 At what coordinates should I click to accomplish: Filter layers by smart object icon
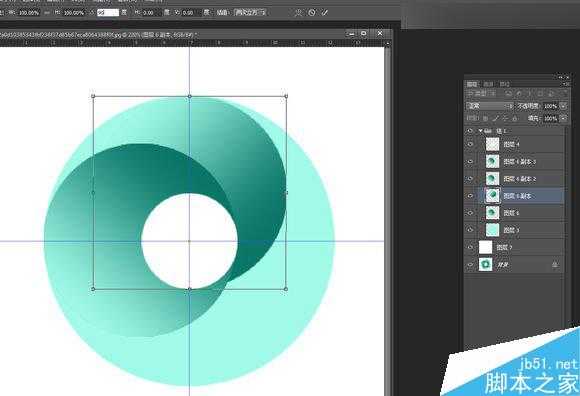coord(551,94)
